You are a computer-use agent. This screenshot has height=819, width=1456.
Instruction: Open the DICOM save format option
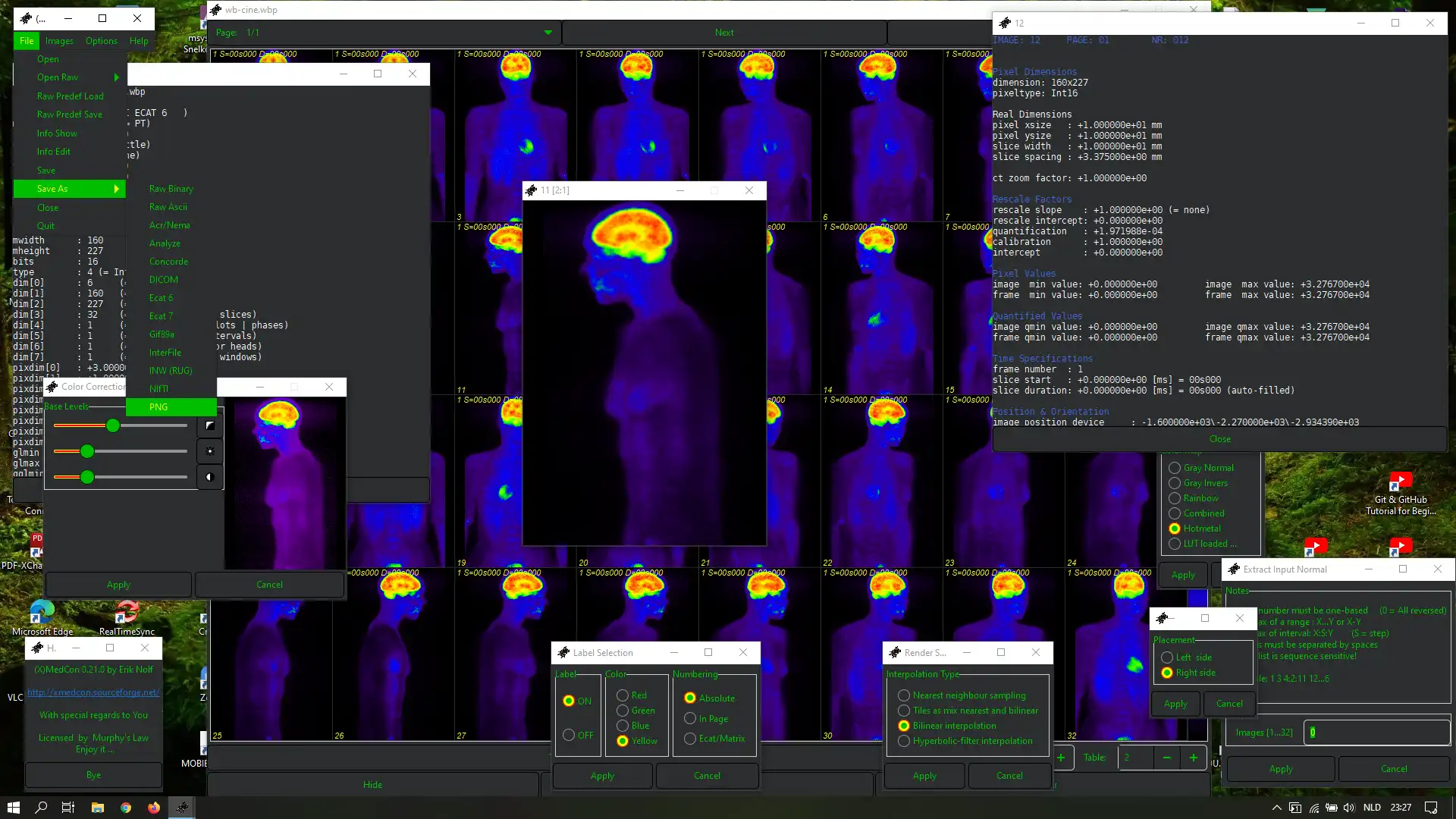pos(163,279)
